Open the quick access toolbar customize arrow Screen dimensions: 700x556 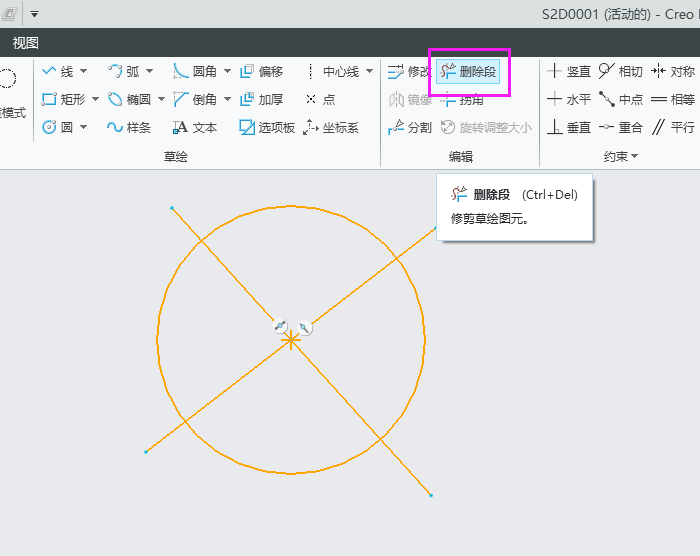point(34,14)
